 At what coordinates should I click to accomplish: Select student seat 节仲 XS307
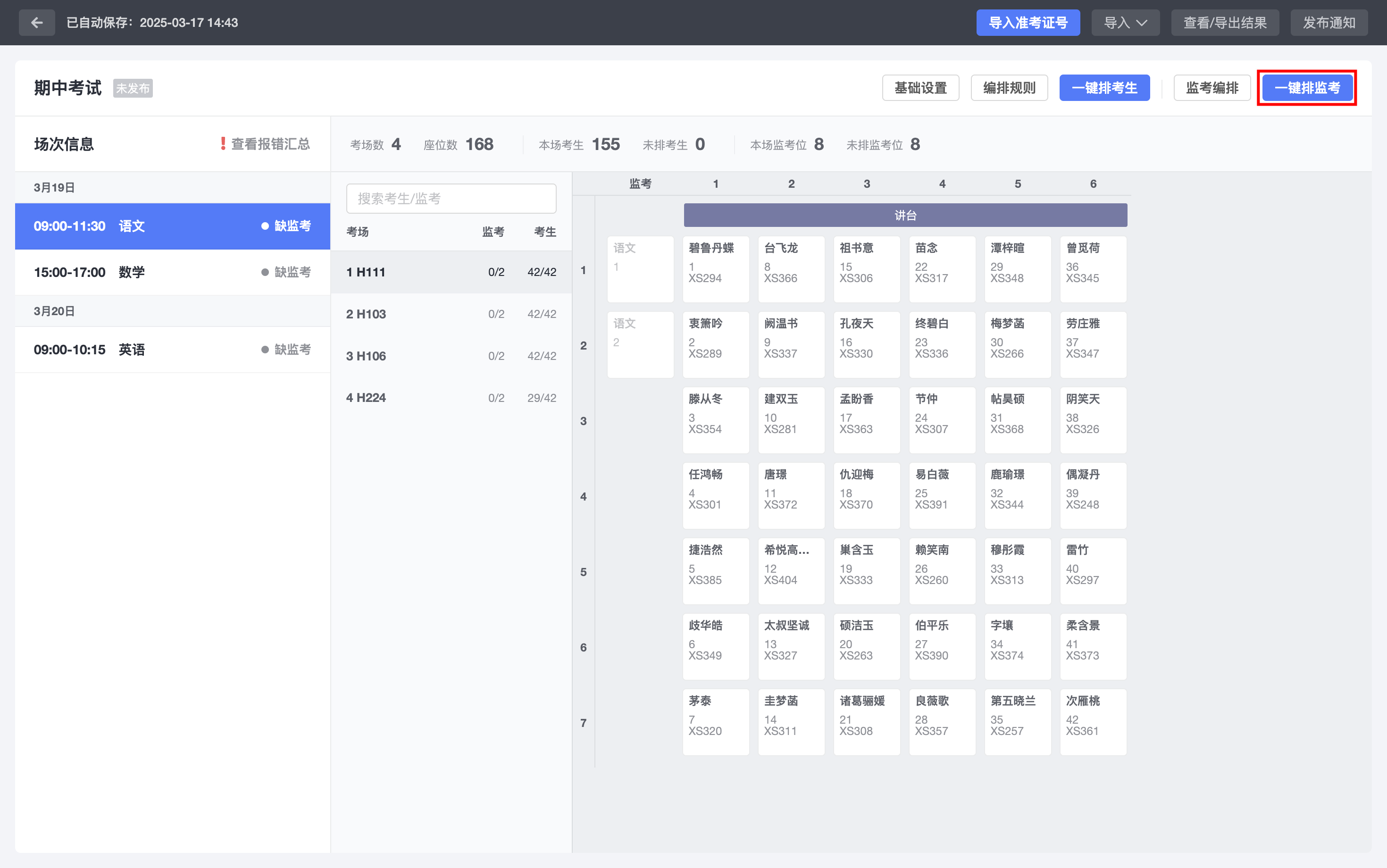click(x=942, y=420)
